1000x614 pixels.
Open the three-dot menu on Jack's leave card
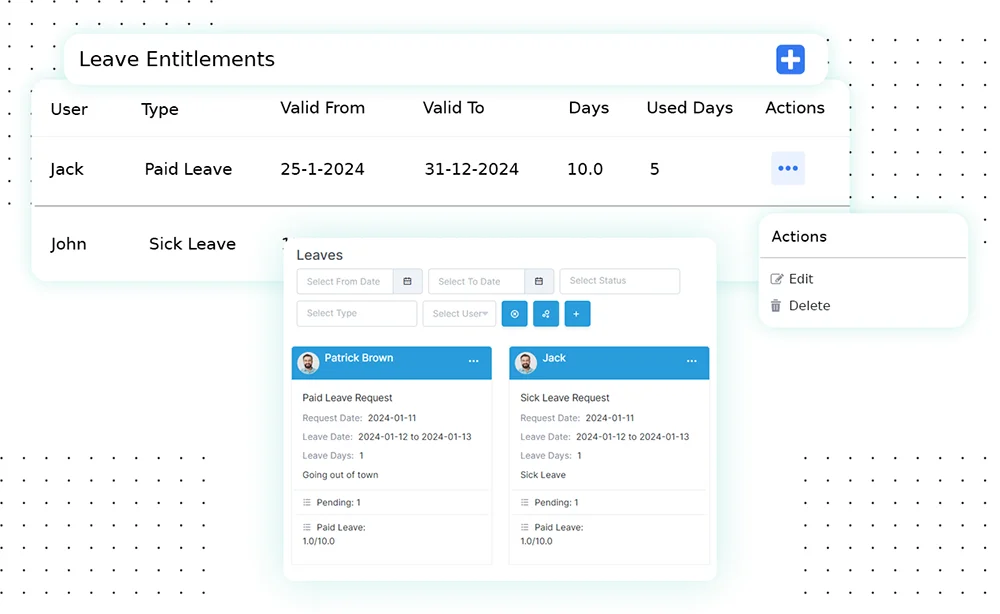coord(691,362)
